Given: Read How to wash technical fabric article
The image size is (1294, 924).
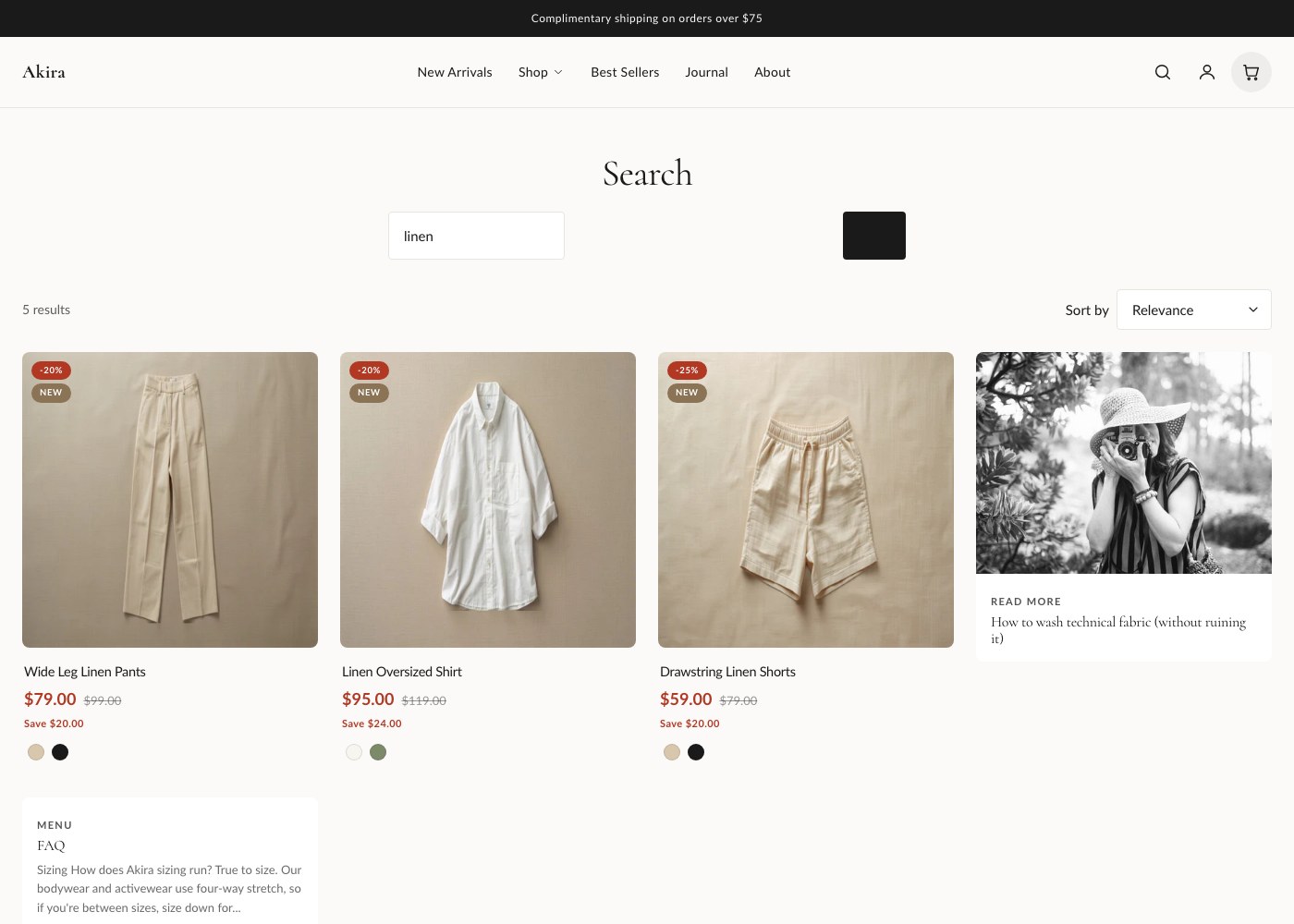Looking at the screenshot, I should click(x=1118, y=630).
